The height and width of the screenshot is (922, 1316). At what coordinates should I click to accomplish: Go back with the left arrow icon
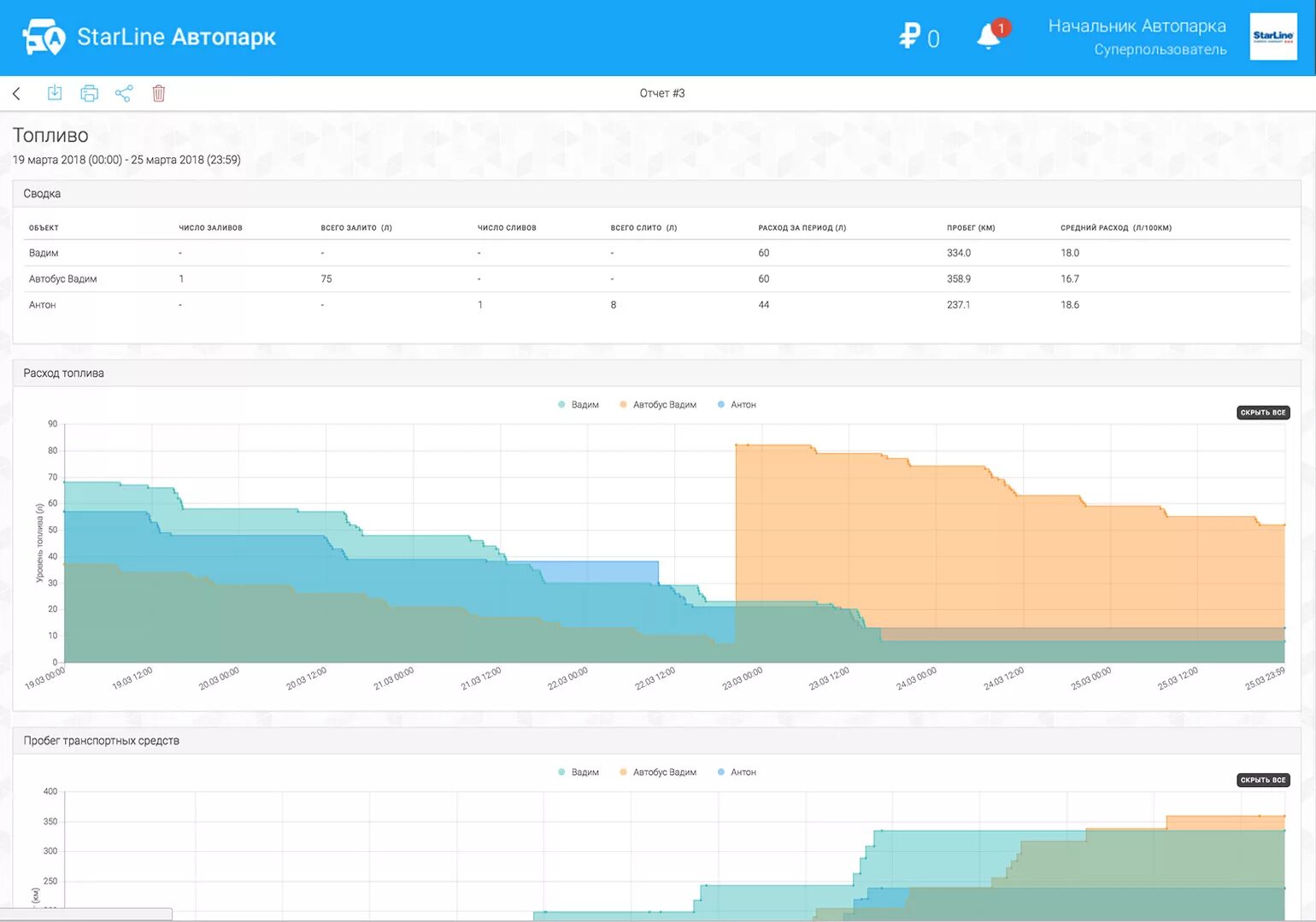coord(16,93)
